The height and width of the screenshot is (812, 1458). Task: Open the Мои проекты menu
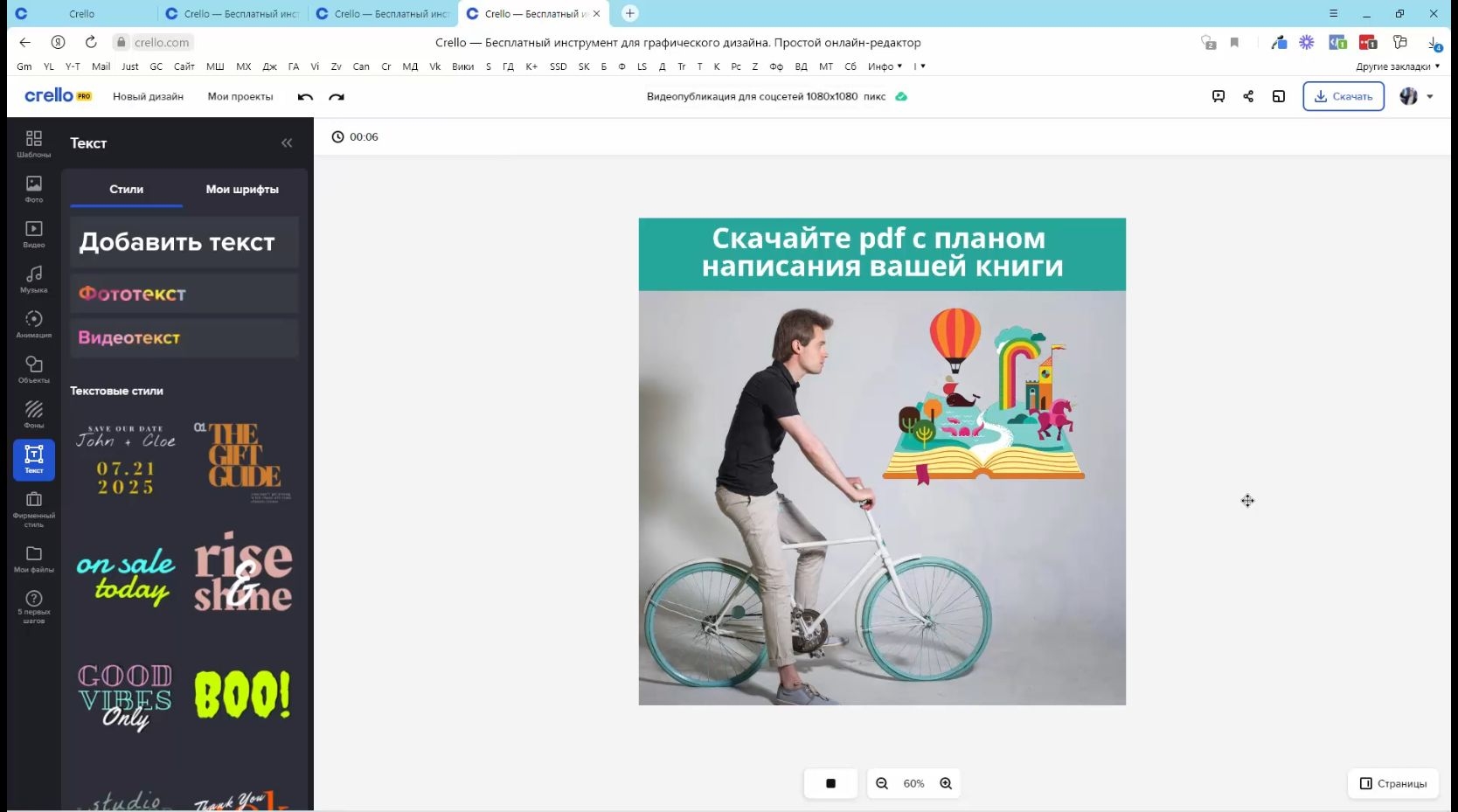(x=240, y=97)
